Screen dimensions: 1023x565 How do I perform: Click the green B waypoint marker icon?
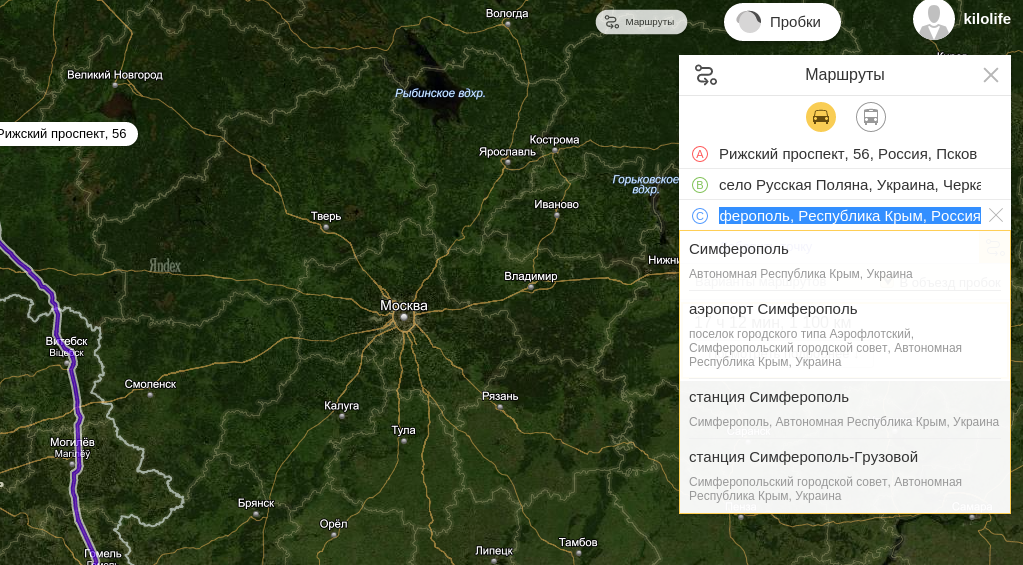[699, 185]
